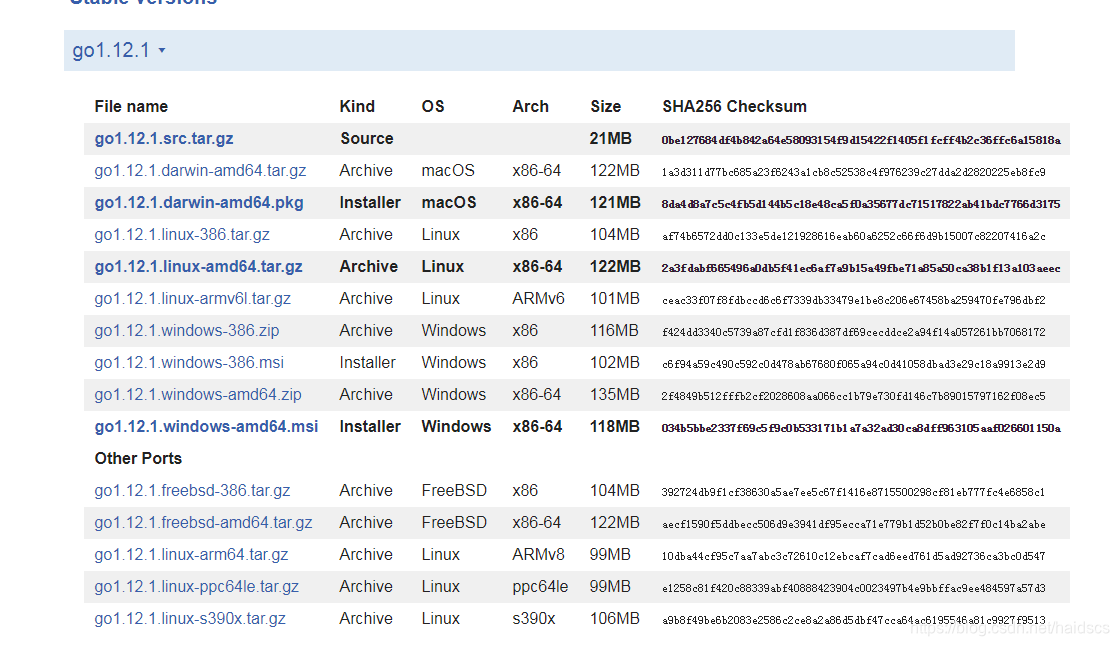Click the Kind column header
The image size is (1119, 646).
click(x=357, y=106)
